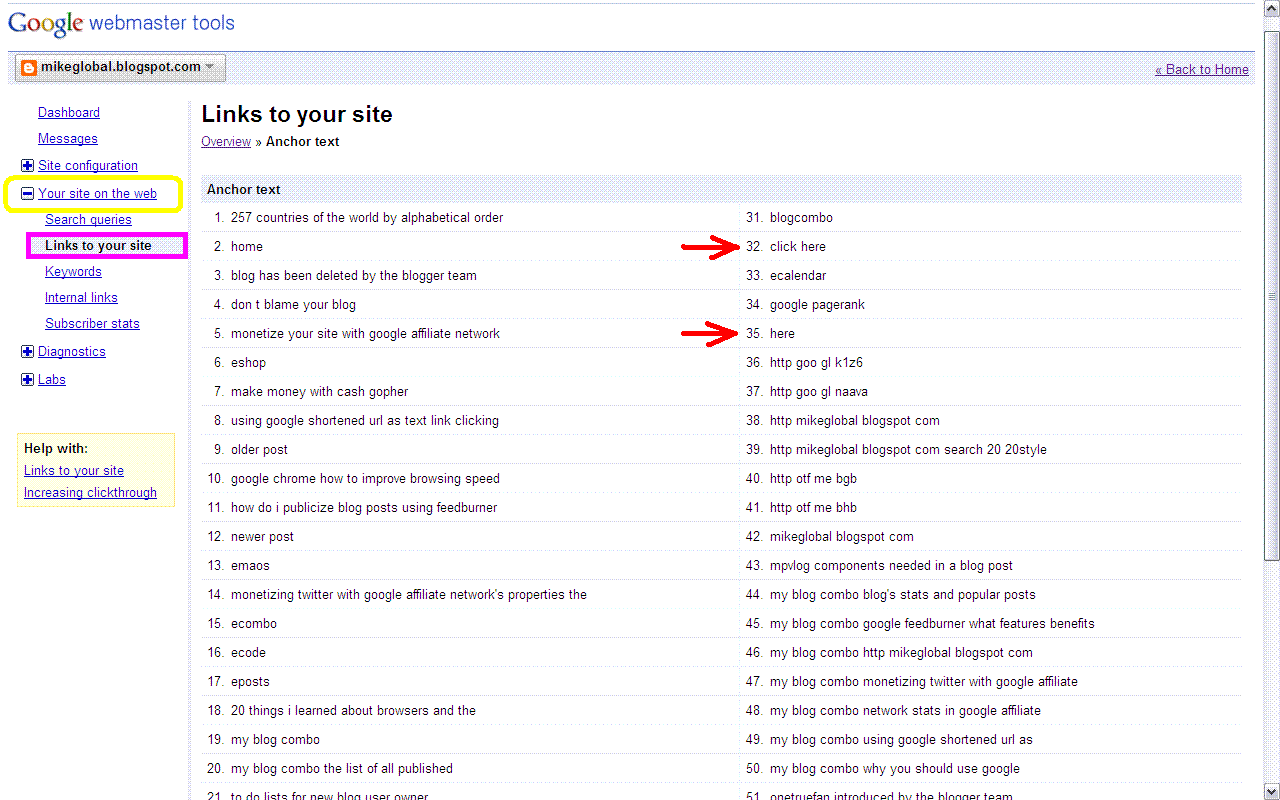
Task: Open the Diagnostics link
Action: tap(72, 352)
